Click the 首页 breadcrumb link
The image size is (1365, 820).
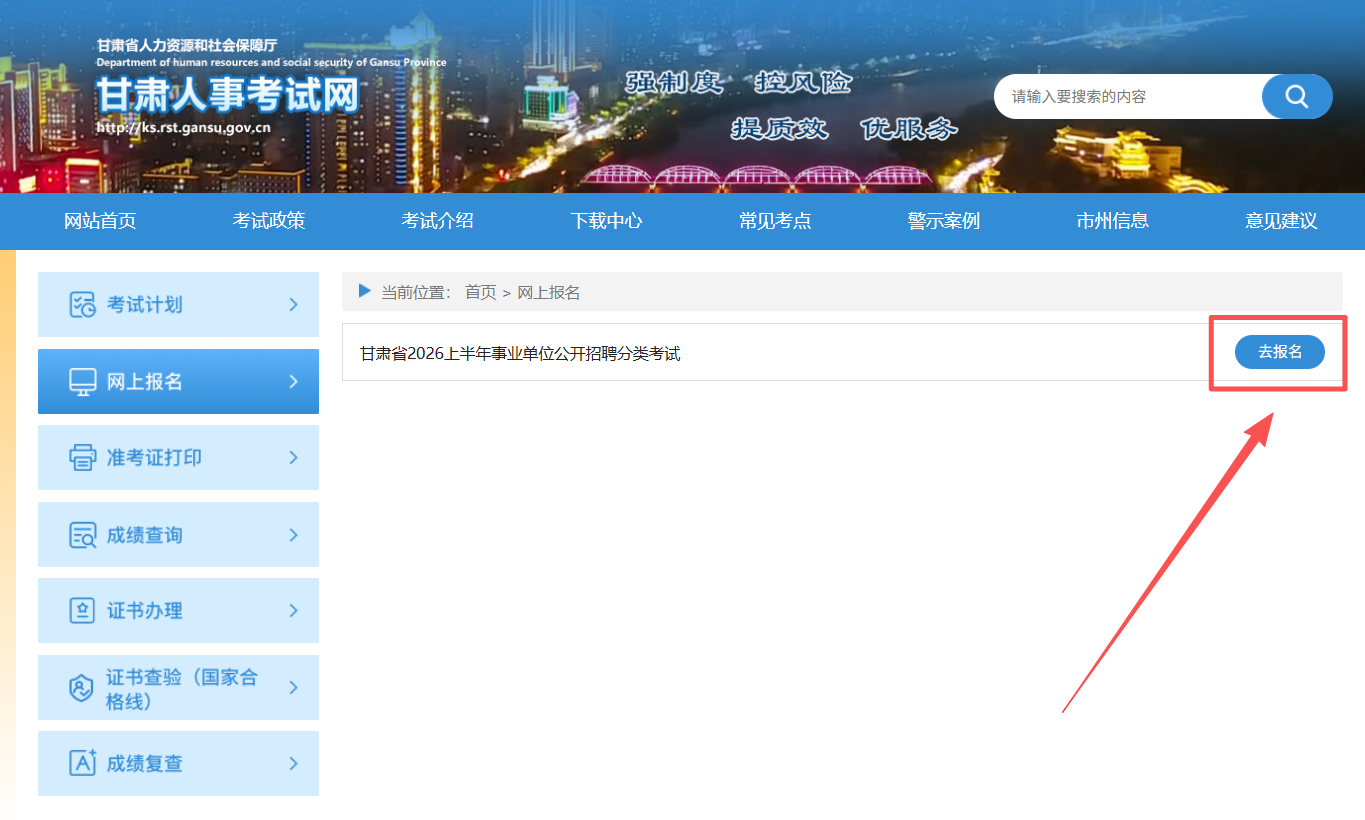coord(480,292)
